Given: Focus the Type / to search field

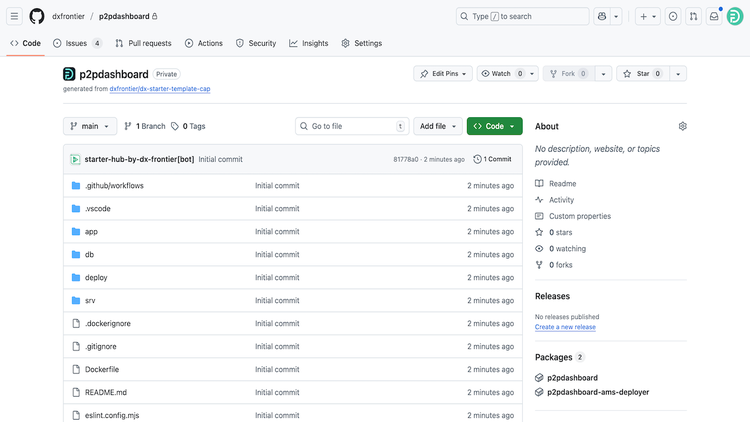Looking at the screenshot, I should coord(522,16).
